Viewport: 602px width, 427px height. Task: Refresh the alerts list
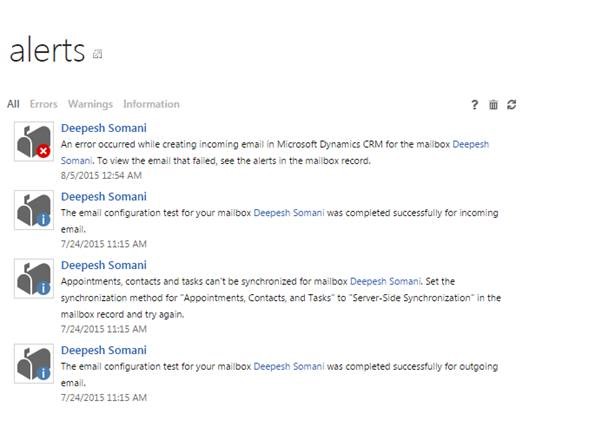pos(512,104)
